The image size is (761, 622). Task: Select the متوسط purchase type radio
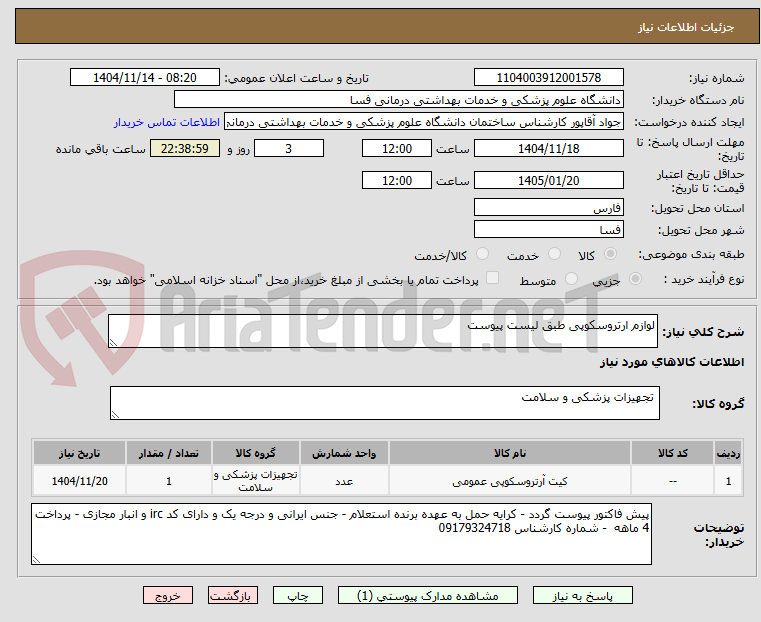[572, 278]
